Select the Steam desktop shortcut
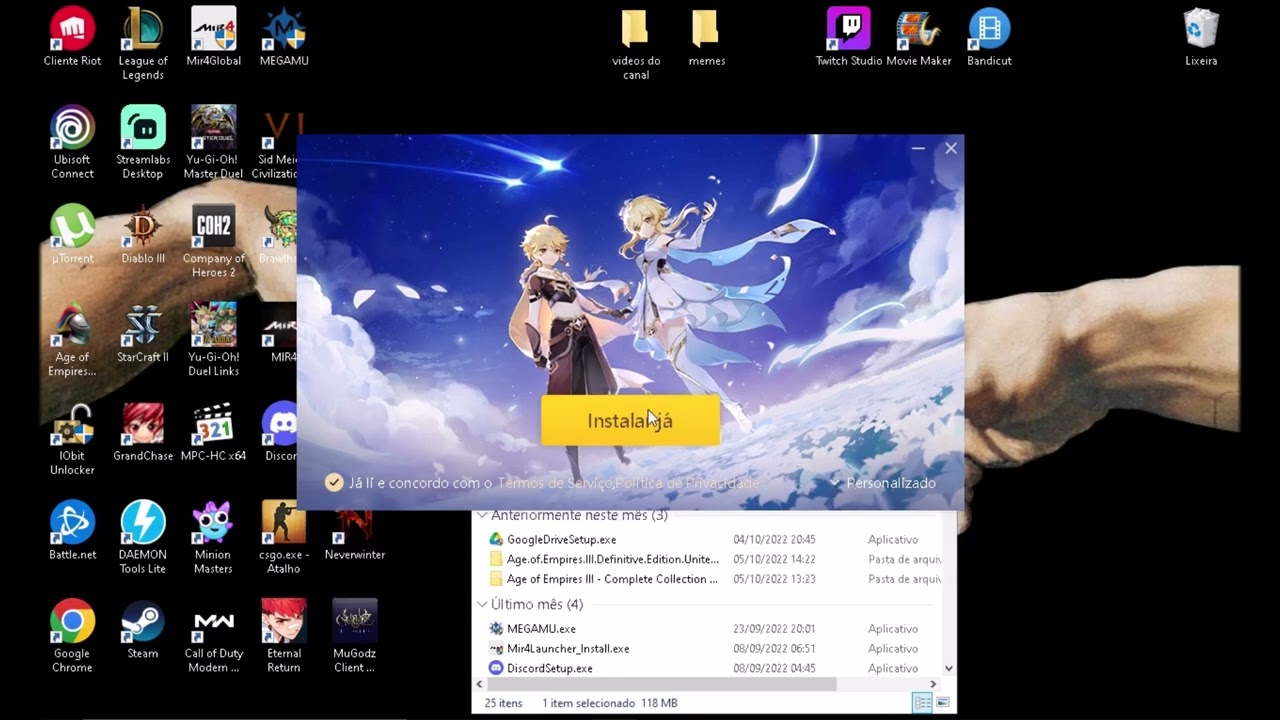Image resolution: width=1280 pixels, height=720 pixels. click(x=143, y=630)
